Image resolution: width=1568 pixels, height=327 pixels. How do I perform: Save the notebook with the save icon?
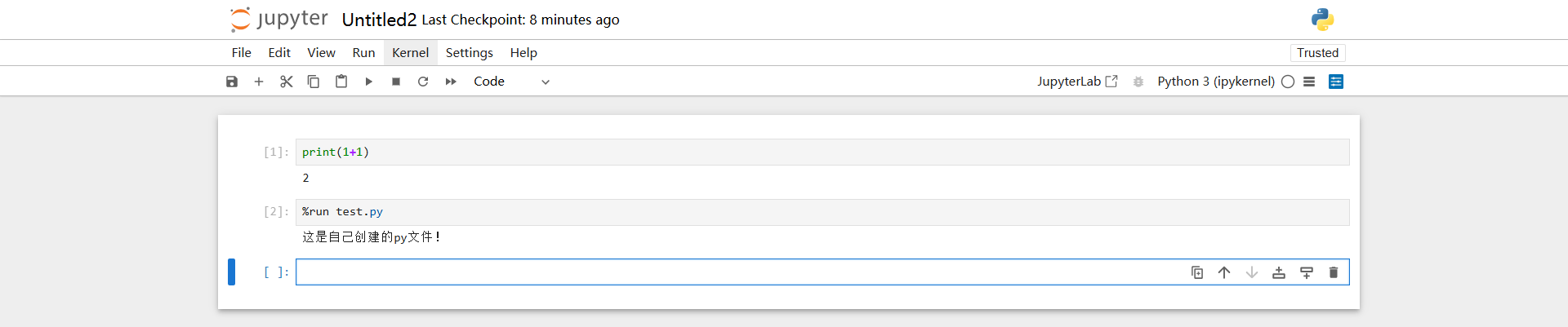(232, 82)
